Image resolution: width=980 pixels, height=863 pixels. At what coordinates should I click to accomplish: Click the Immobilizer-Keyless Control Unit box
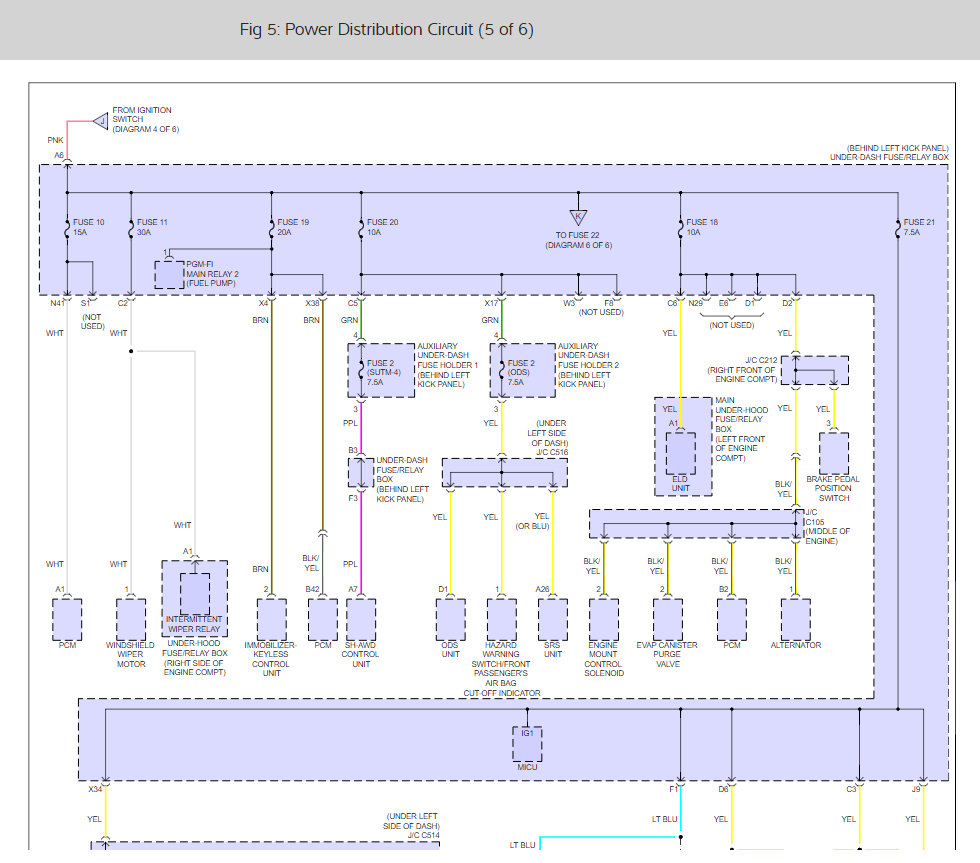272,620
